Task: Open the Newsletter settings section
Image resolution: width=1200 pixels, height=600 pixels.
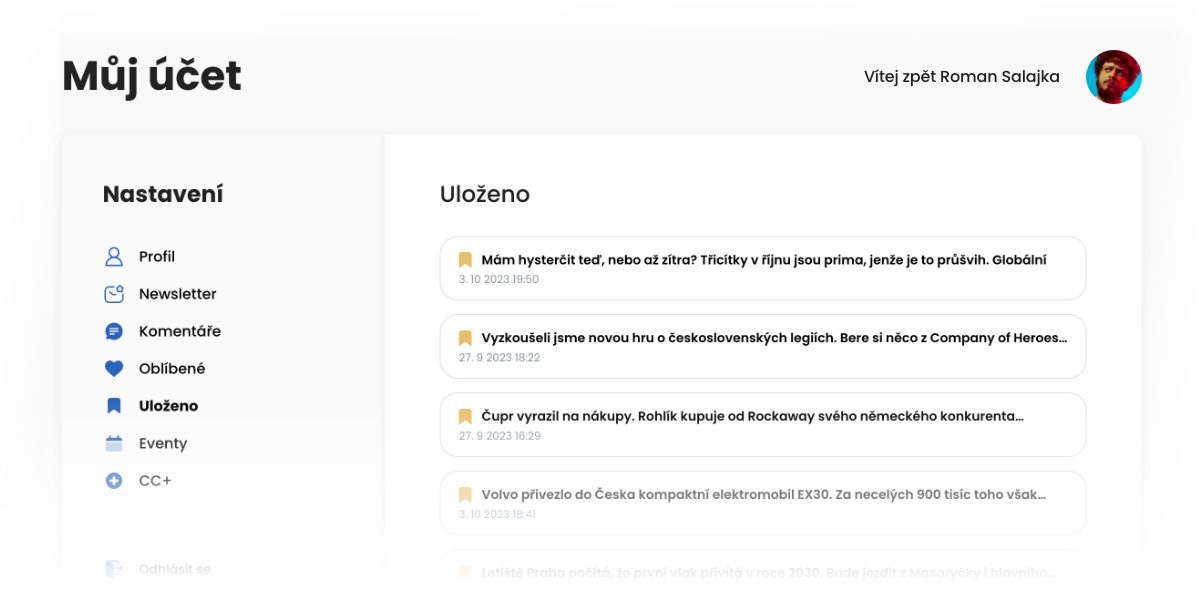Action: click(x=178, y=294)
